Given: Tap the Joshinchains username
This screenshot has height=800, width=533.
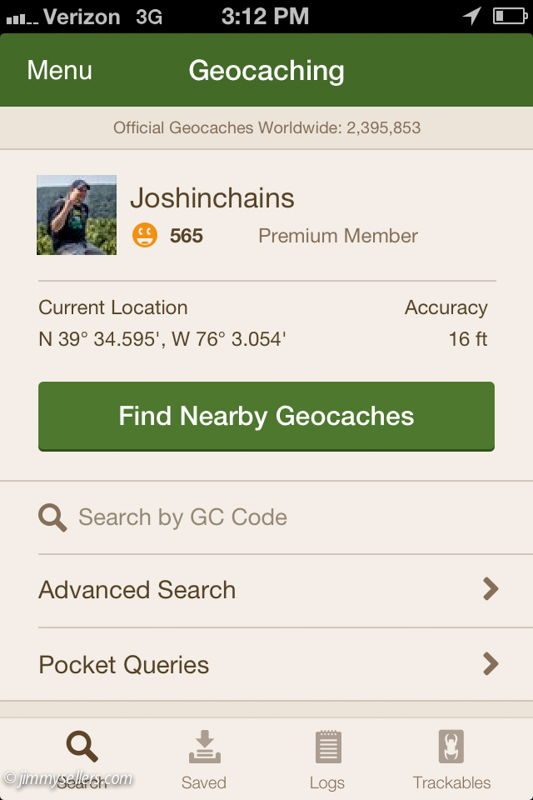Looking at the screenshot, I should 212,198.
